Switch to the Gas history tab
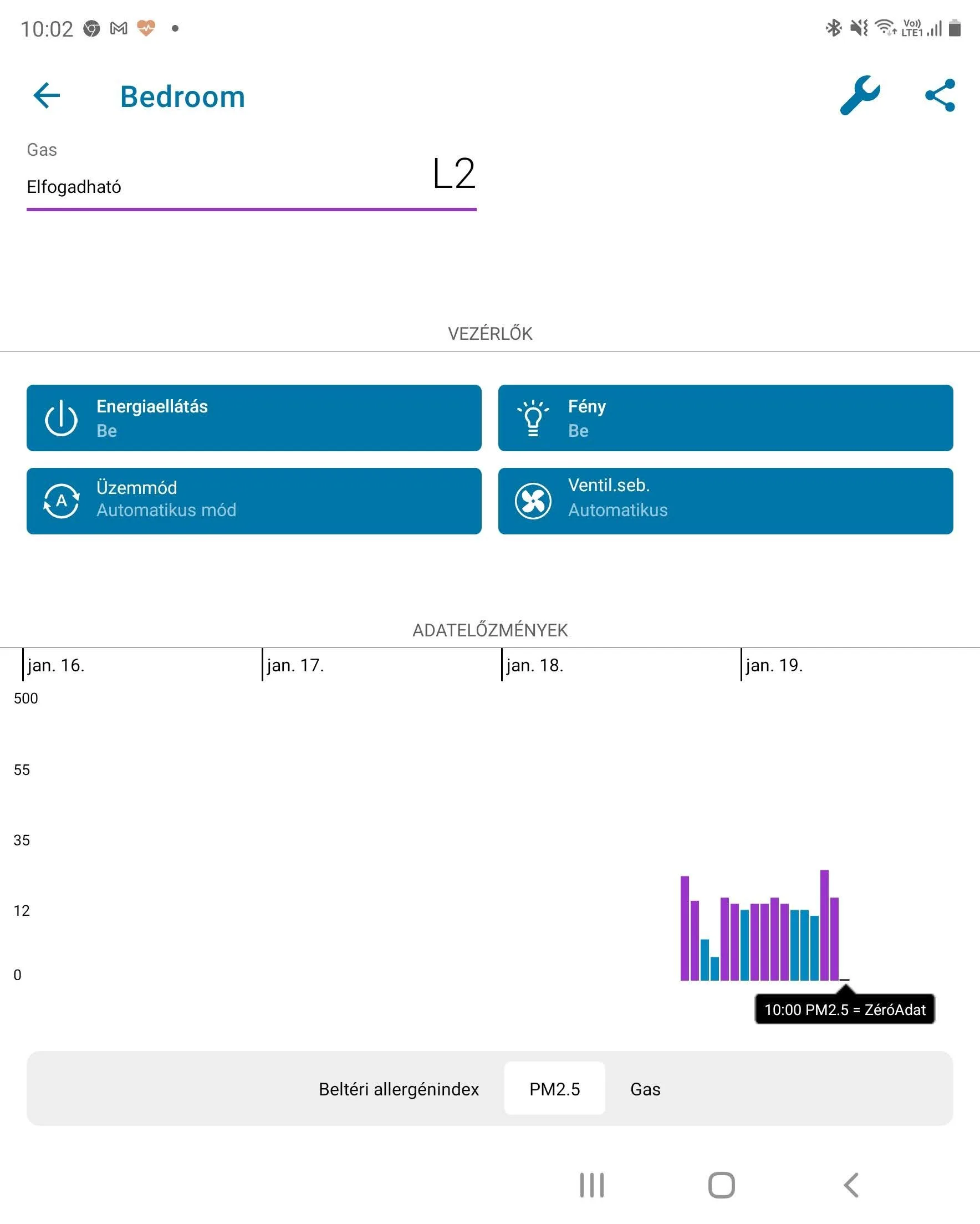Viewport: 980px width, 1224px height. (645, 1089)
